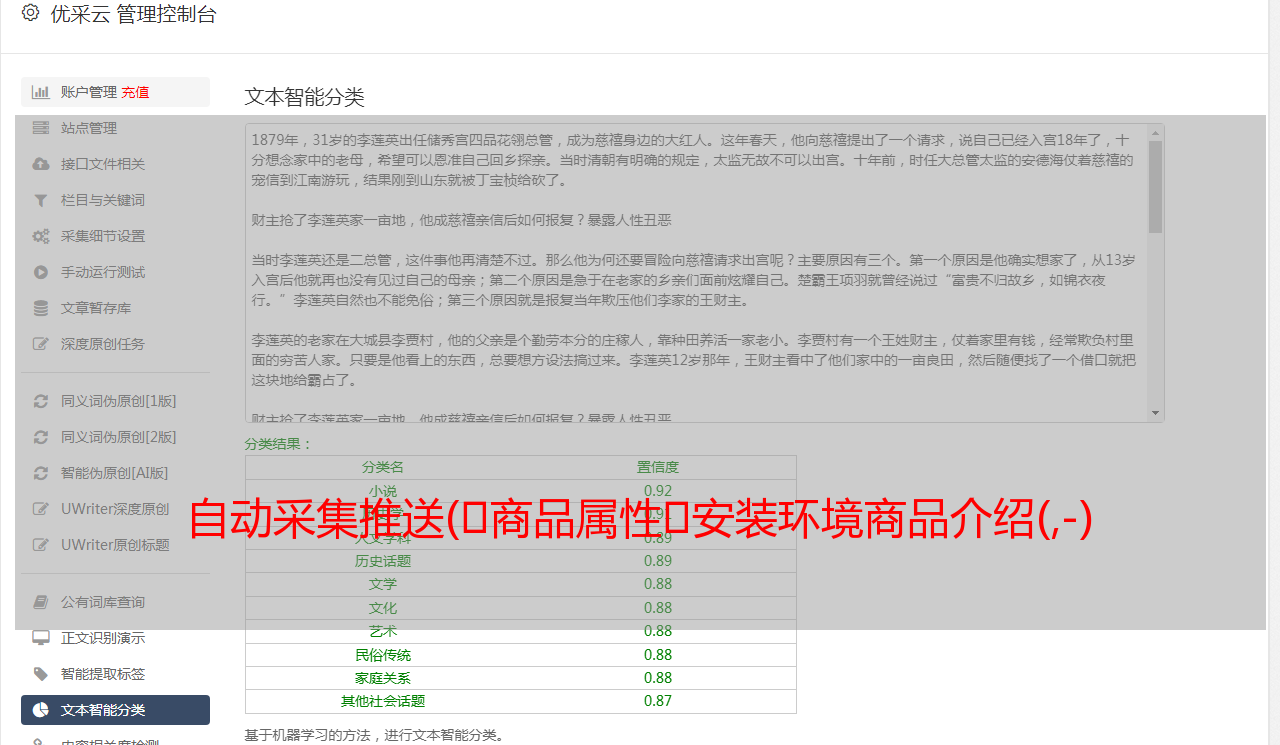Click the text area scroll down arrow
This screenshot has height=745, width=1280.
click(1156, 413)
